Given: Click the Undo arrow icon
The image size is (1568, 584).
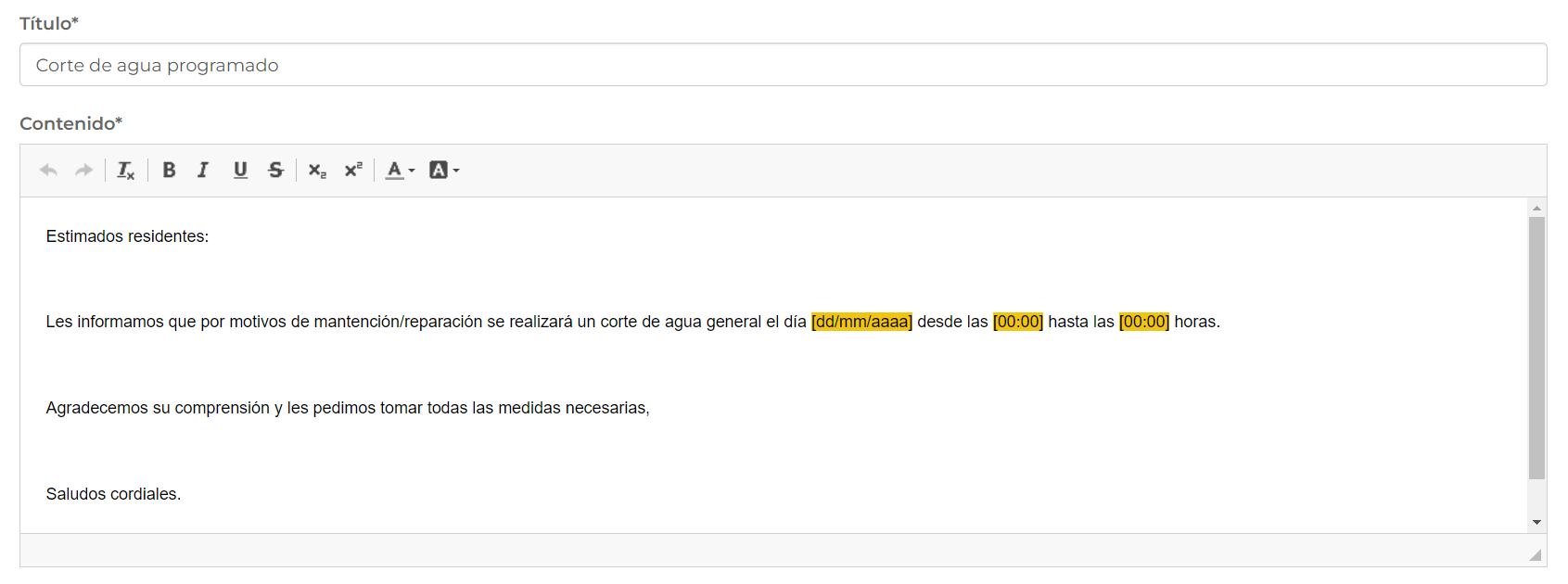Looking at the screenshot, I should click(48, 171).
